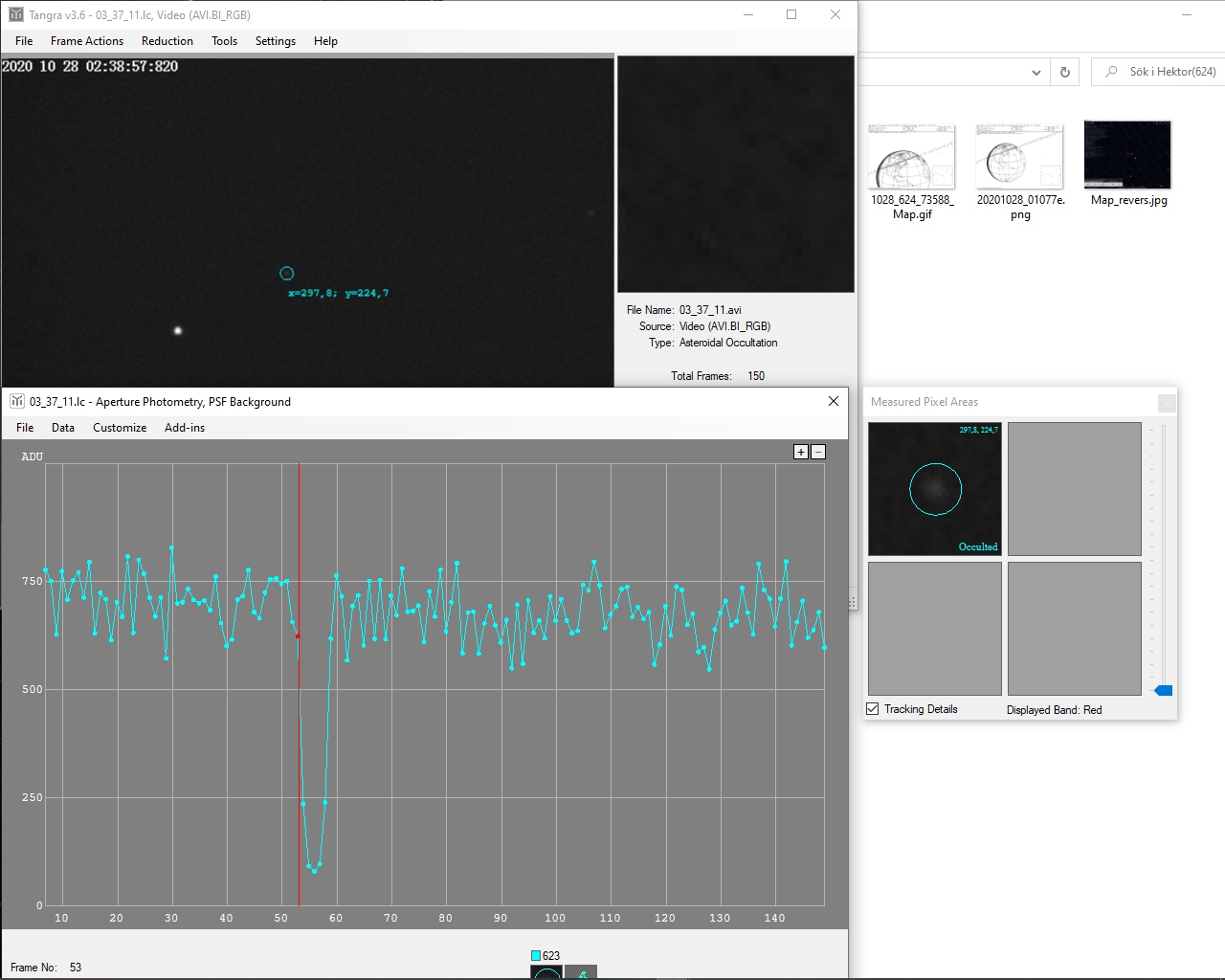Open the Add-ins menu in light curve window
The width and height of the screenshot is (1225, 980).
185,428
